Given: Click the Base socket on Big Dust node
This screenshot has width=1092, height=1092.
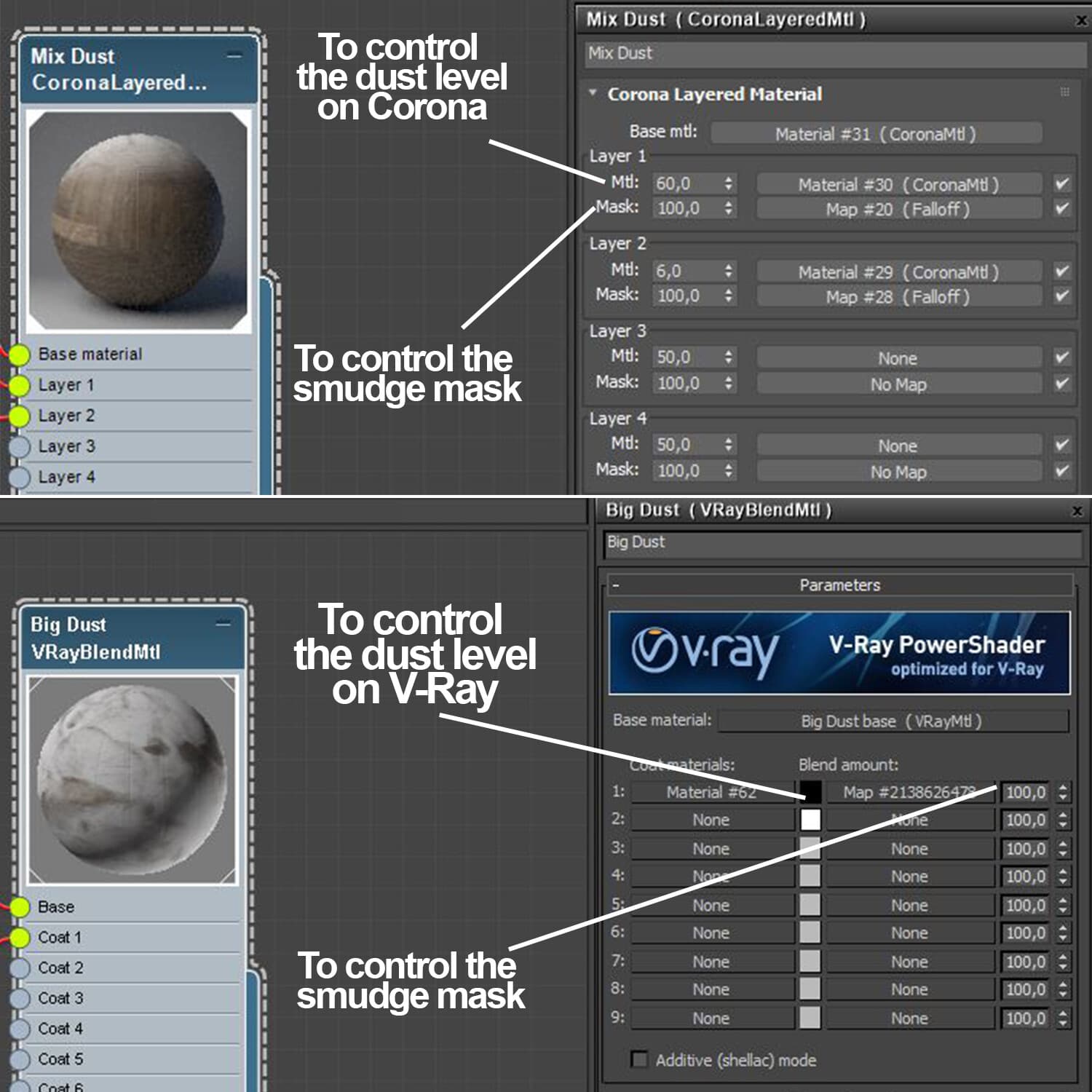Looking at the screenshot, I should pyautogui.click(x=20, y=907).
